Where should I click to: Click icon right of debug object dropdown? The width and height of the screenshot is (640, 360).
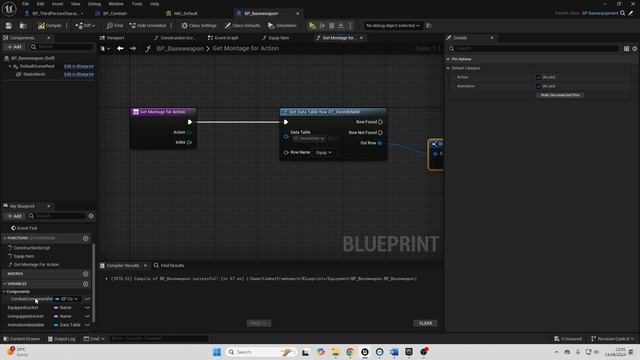[x=429, y=26]
